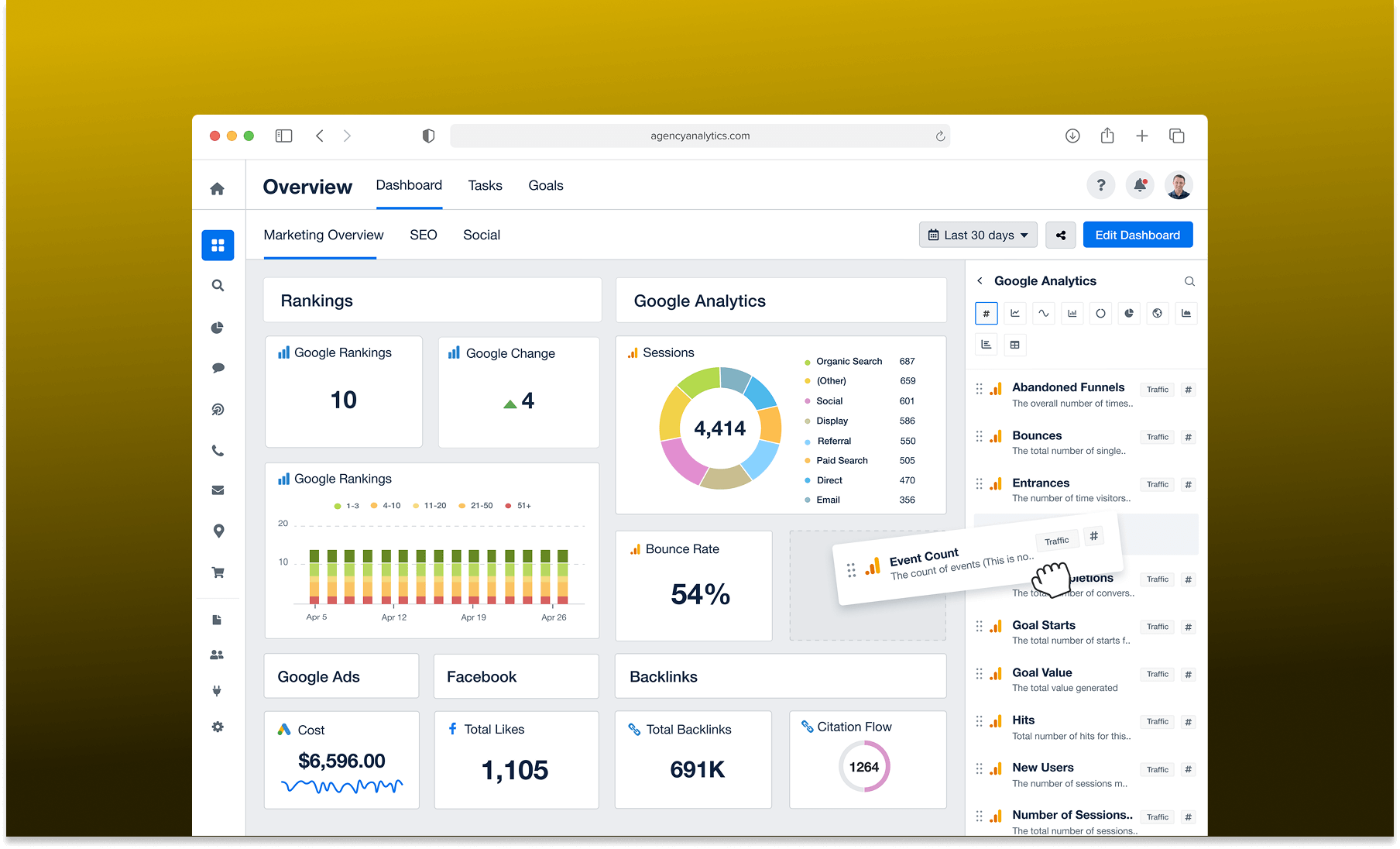Select the Goal Value metric row
Screen dimensions: 1400x849
1086,679
